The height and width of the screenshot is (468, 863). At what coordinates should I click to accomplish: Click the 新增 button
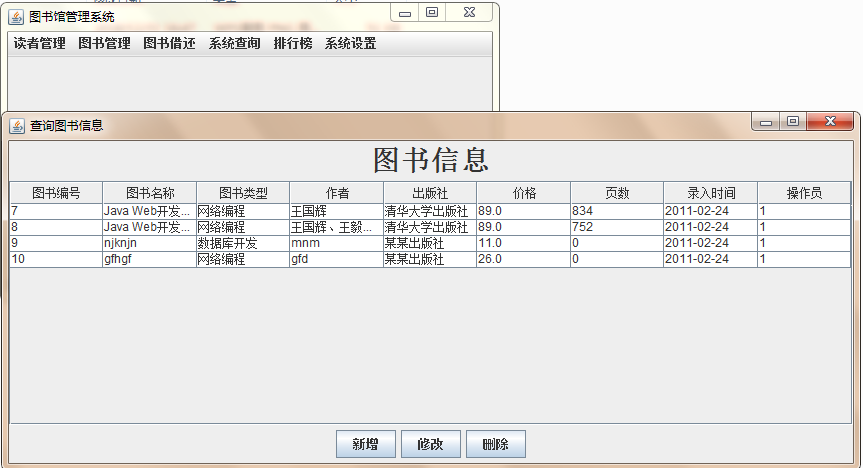tap(365, 444)
